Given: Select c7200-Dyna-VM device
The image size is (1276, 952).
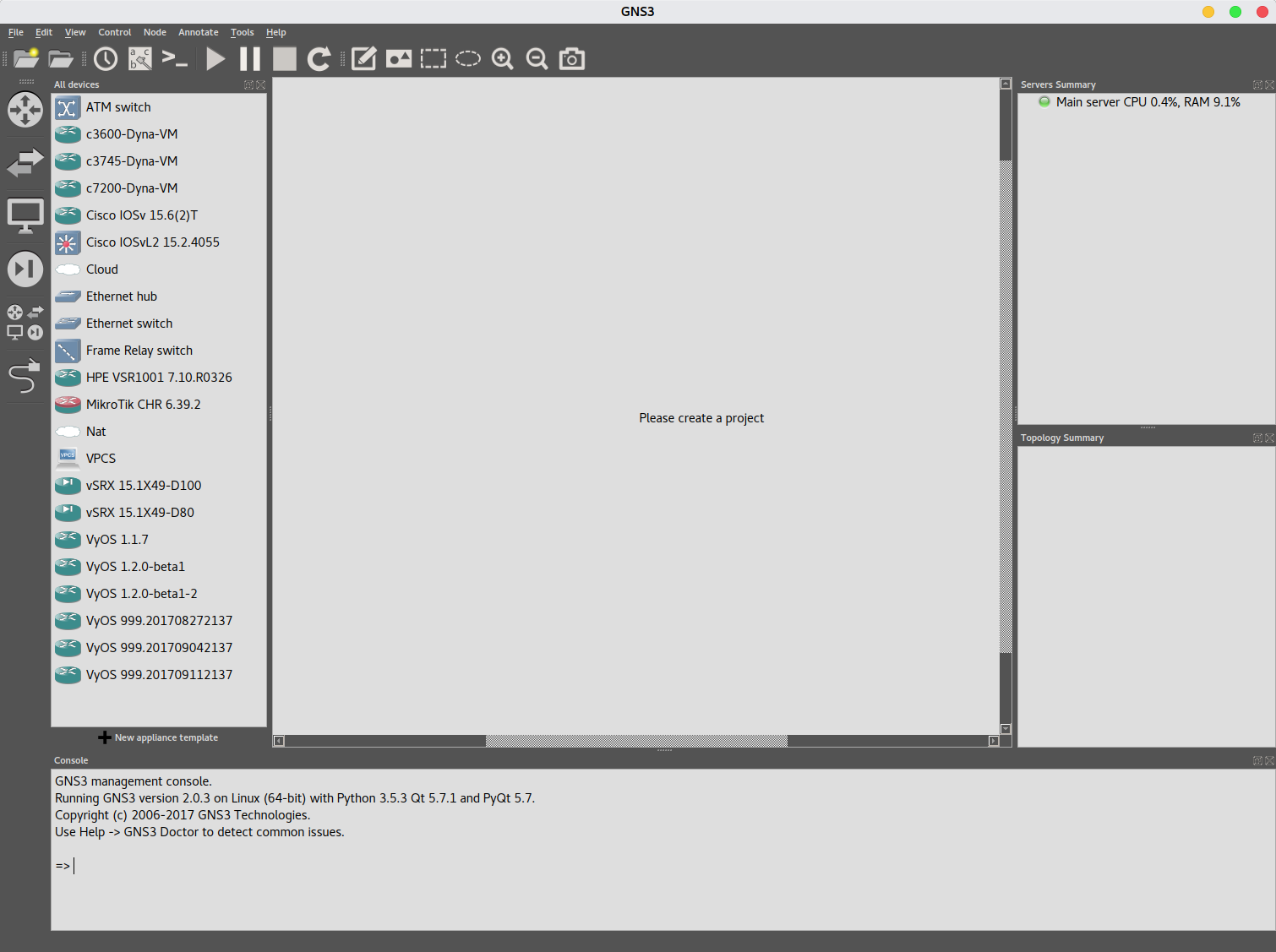Looking at the screenshot, I should tap(159, 188).
